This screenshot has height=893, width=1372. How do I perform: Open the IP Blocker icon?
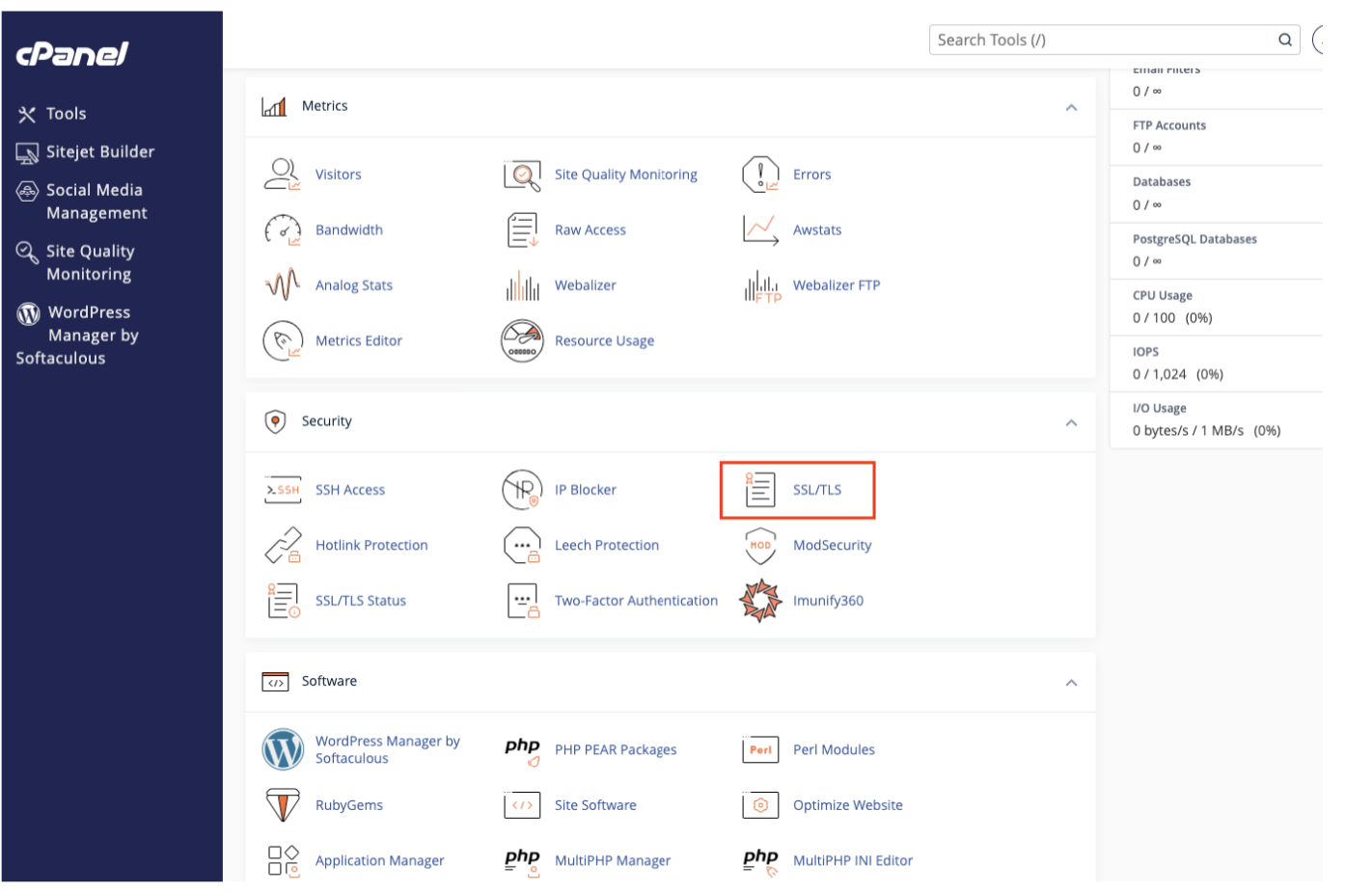point(522,490)
